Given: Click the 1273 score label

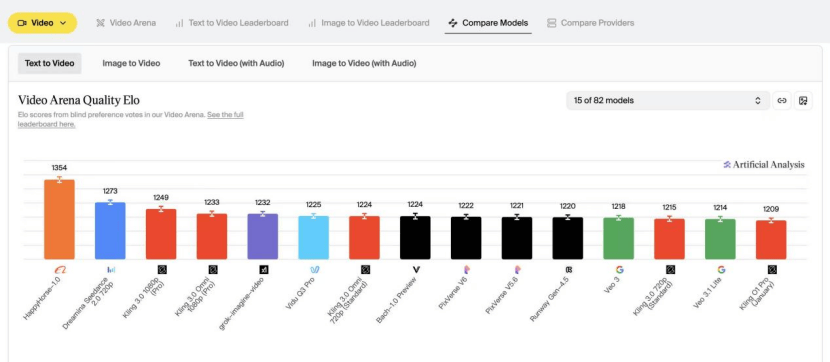Looking at the screenshot, I should (x=110, y=191).
